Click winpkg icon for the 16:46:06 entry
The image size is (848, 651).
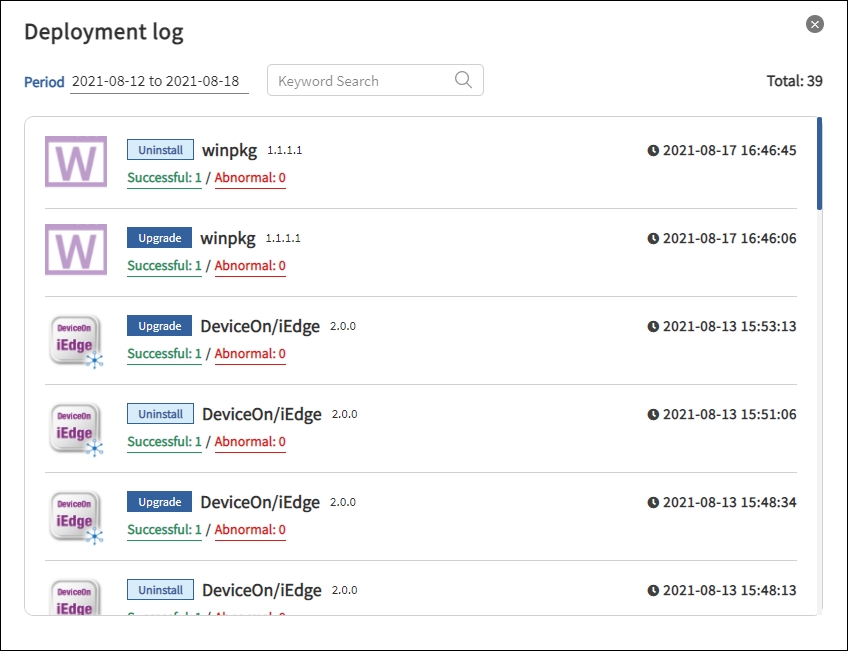[76, 249]
